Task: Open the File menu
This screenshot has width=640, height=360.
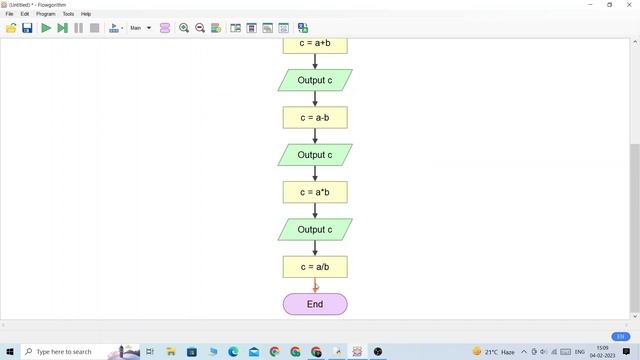Action: [9, 14]
